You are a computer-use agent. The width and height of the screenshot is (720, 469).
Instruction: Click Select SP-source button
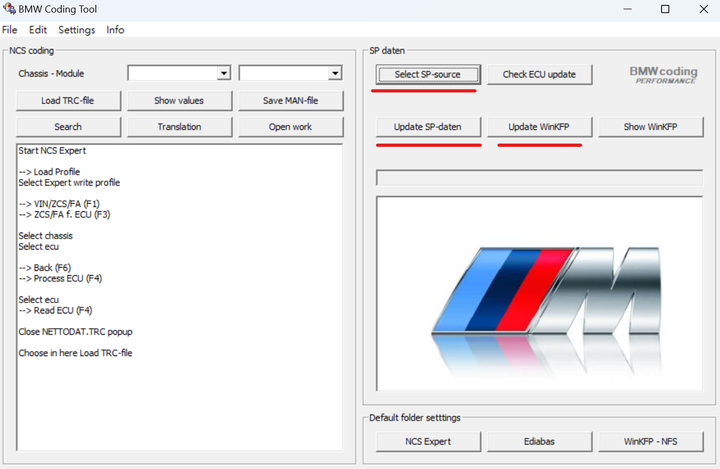coord(428,74)
